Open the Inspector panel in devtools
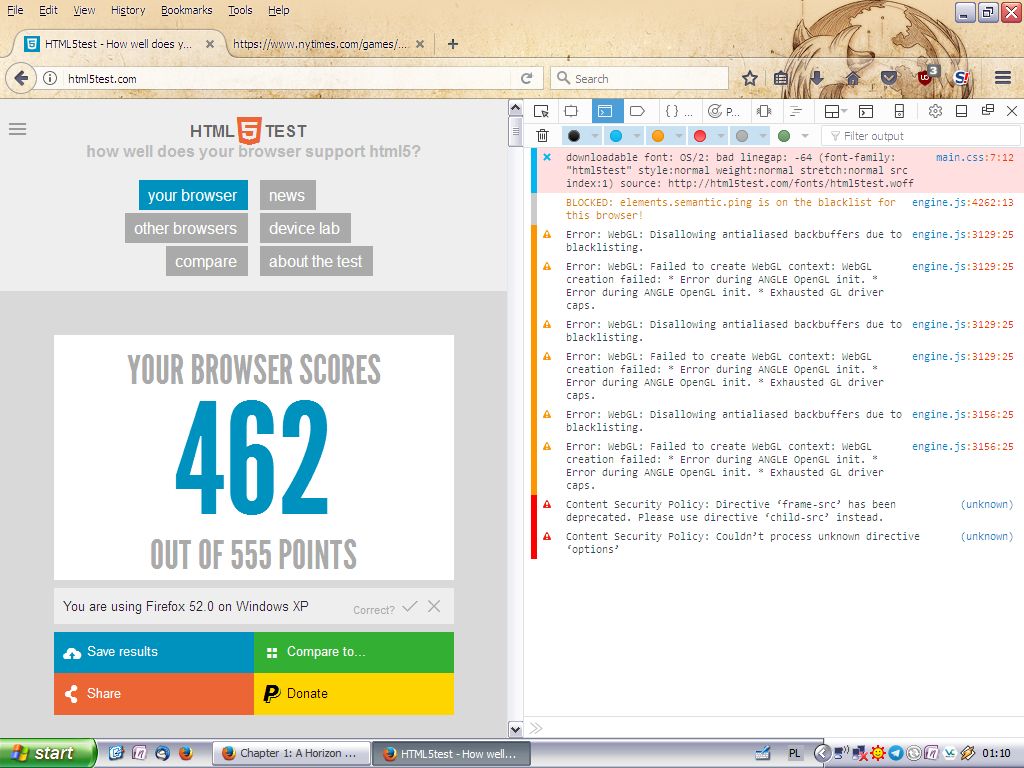This screenshot has width=1024, height=768. tap(571, 112)
